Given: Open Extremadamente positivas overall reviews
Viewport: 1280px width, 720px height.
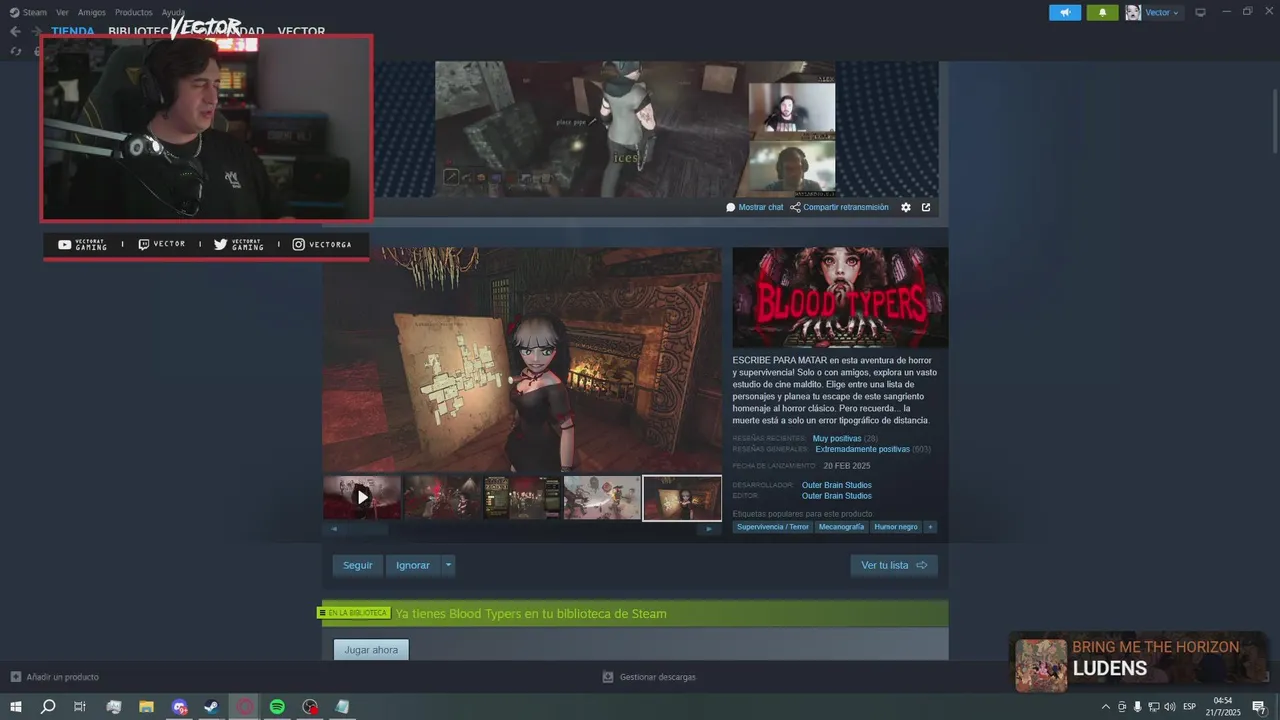Looking at the screenshot, I should click(862, 449).
